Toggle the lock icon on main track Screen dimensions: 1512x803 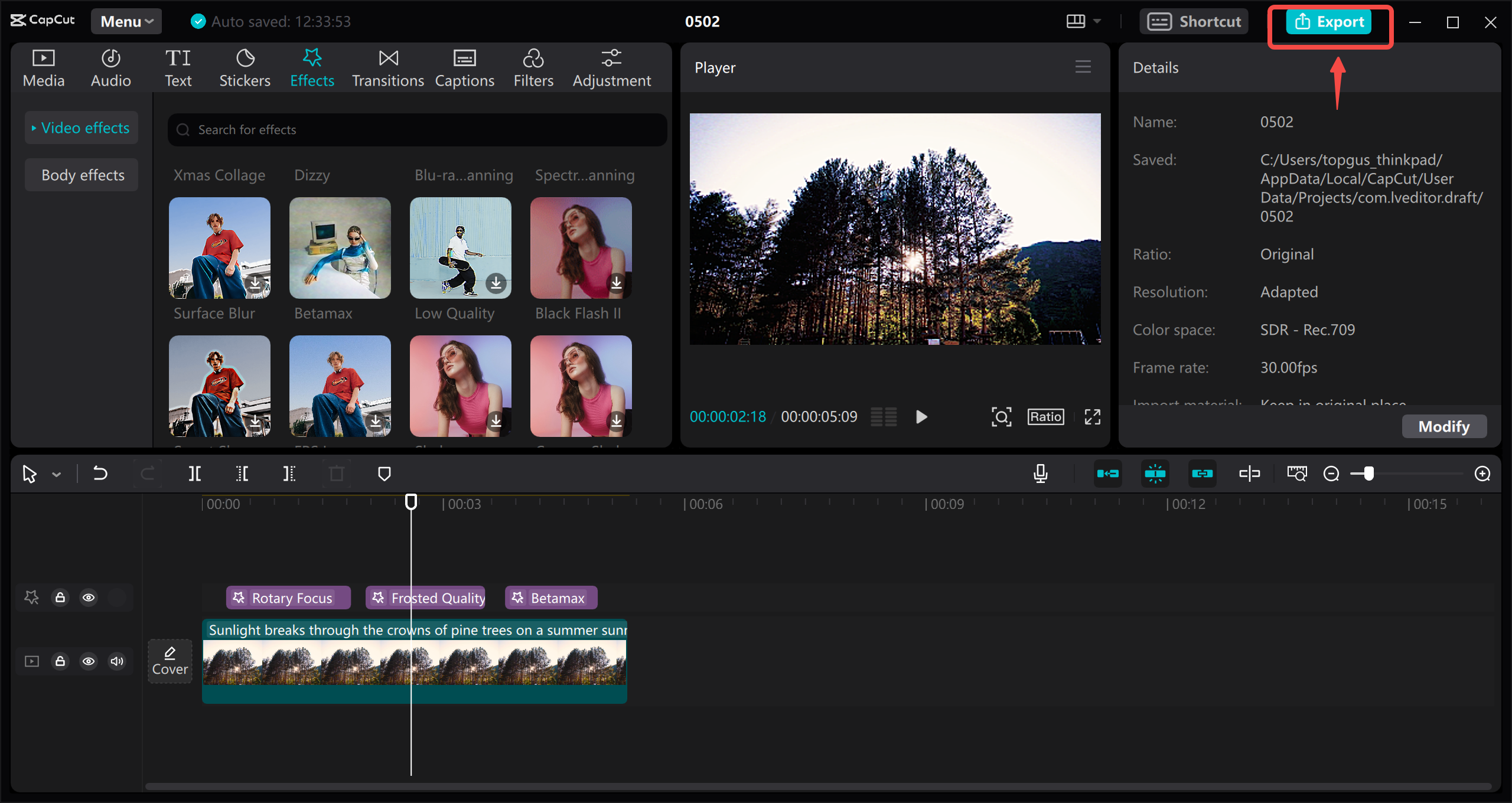point(60,661)
